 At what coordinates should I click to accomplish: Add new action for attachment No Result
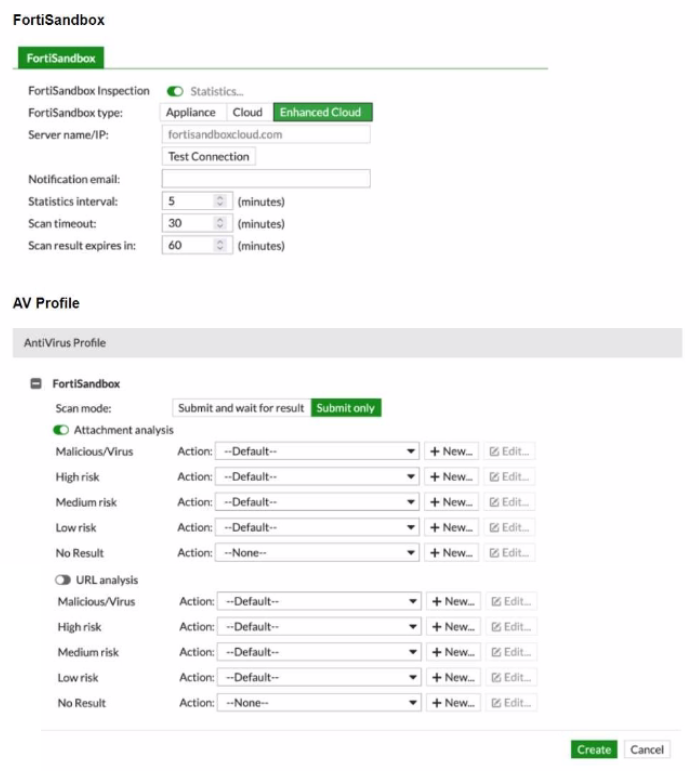tap(452, 553)
